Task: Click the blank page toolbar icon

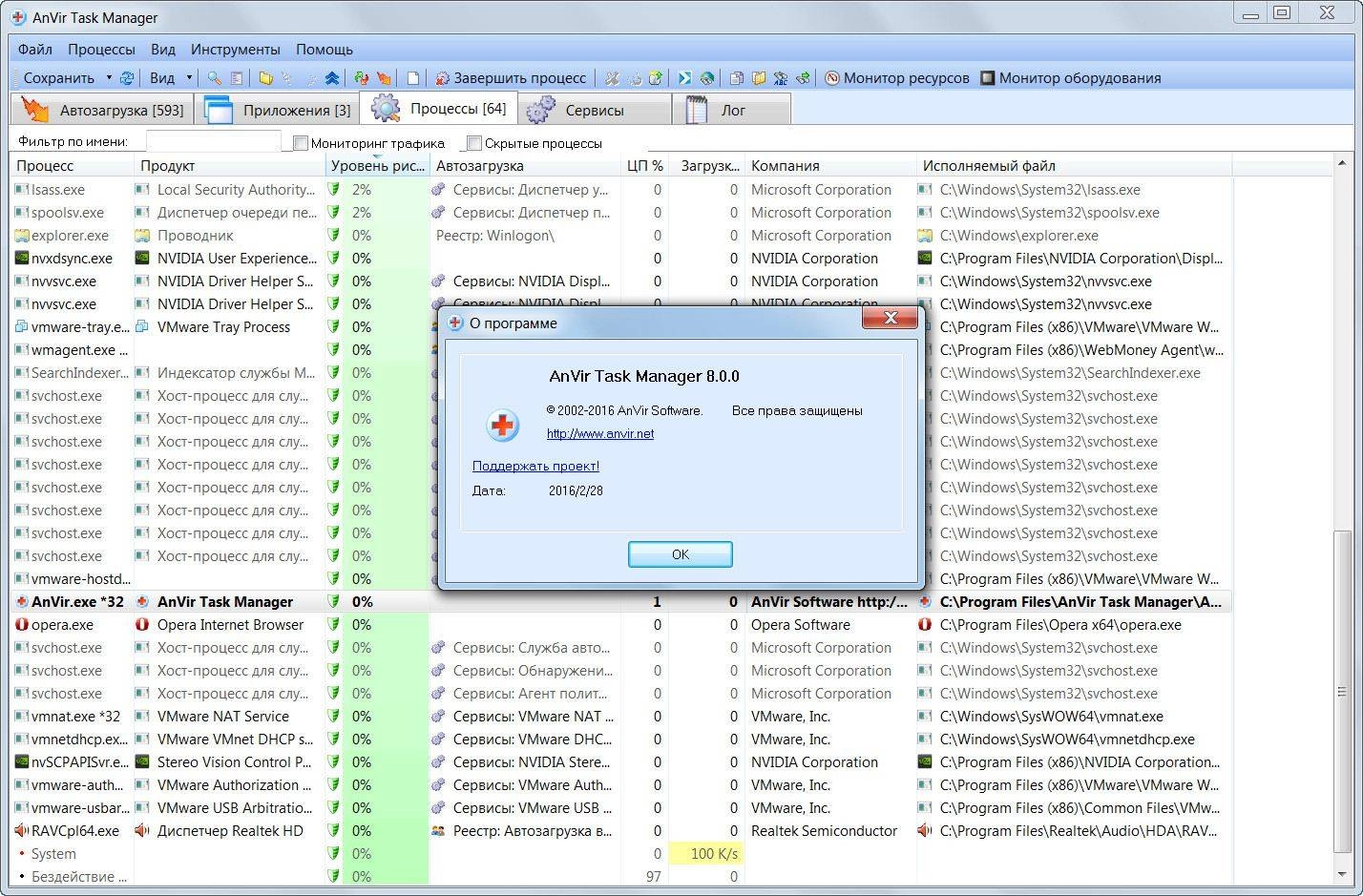Action: (413, 78)
